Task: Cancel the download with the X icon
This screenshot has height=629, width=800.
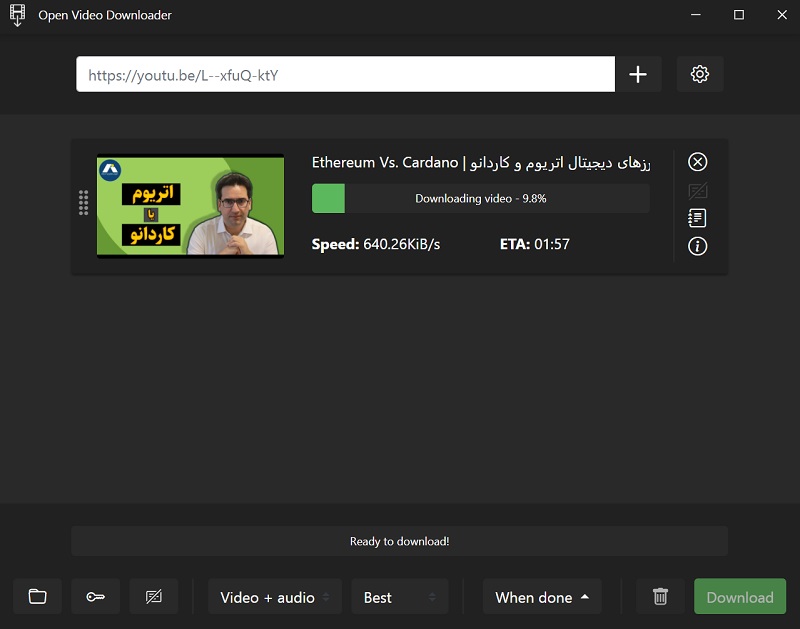Action: pos(698,162)
